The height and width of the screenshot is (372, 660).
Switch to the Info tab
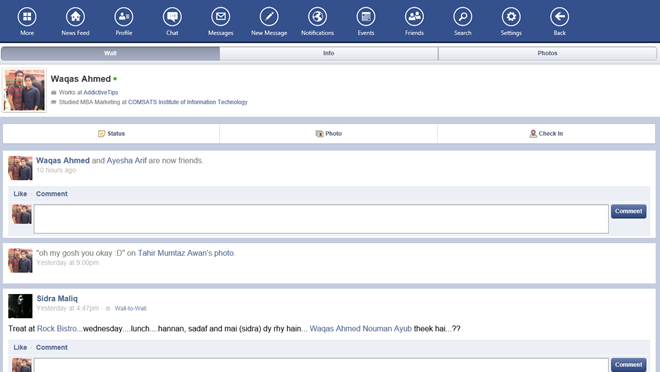[x=329, y=53]
